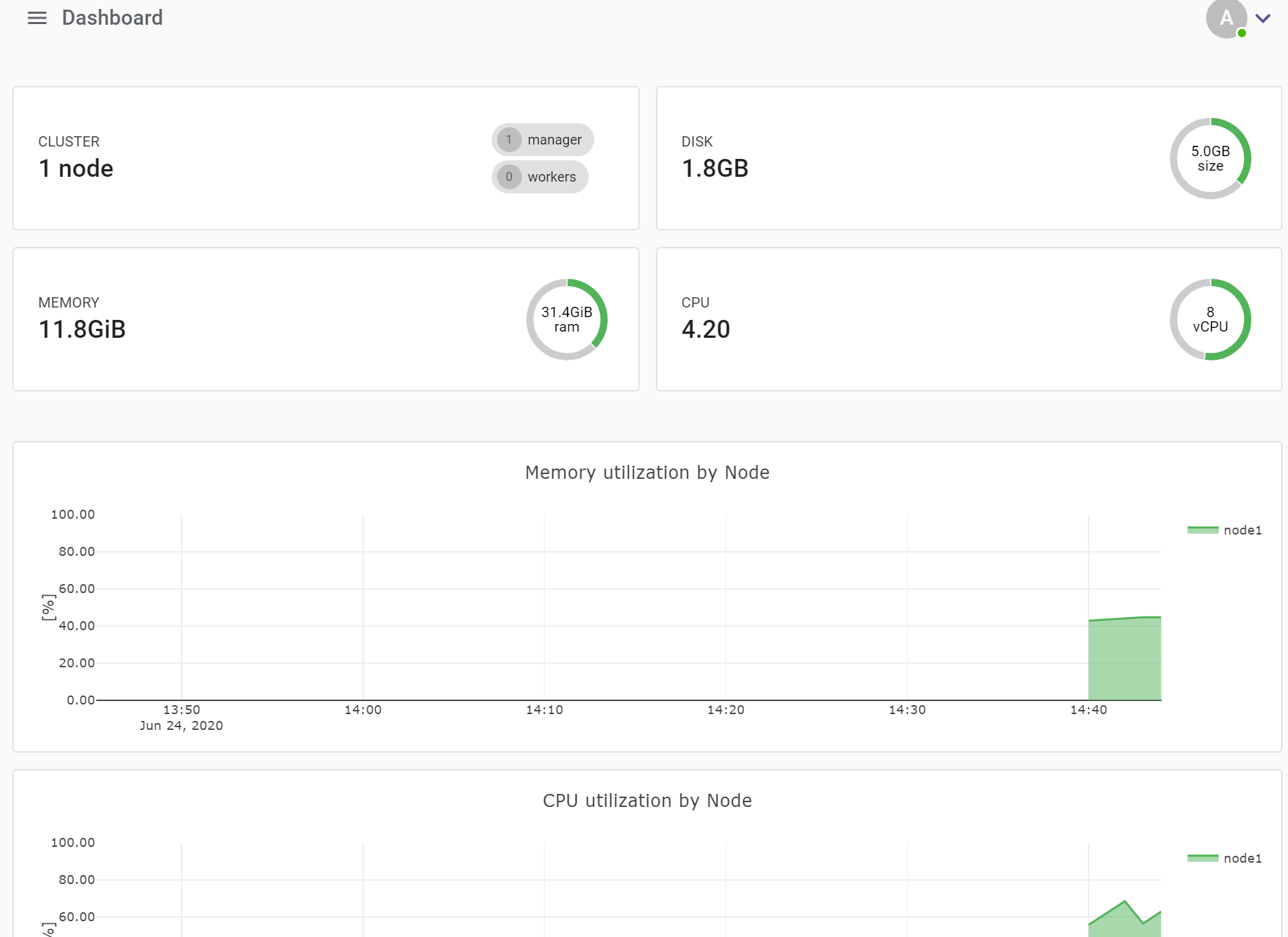Screen dimensions: 1288x937
Task: Toggle node1 legend in CPU utilization chart
Action: pos(1225,858)
